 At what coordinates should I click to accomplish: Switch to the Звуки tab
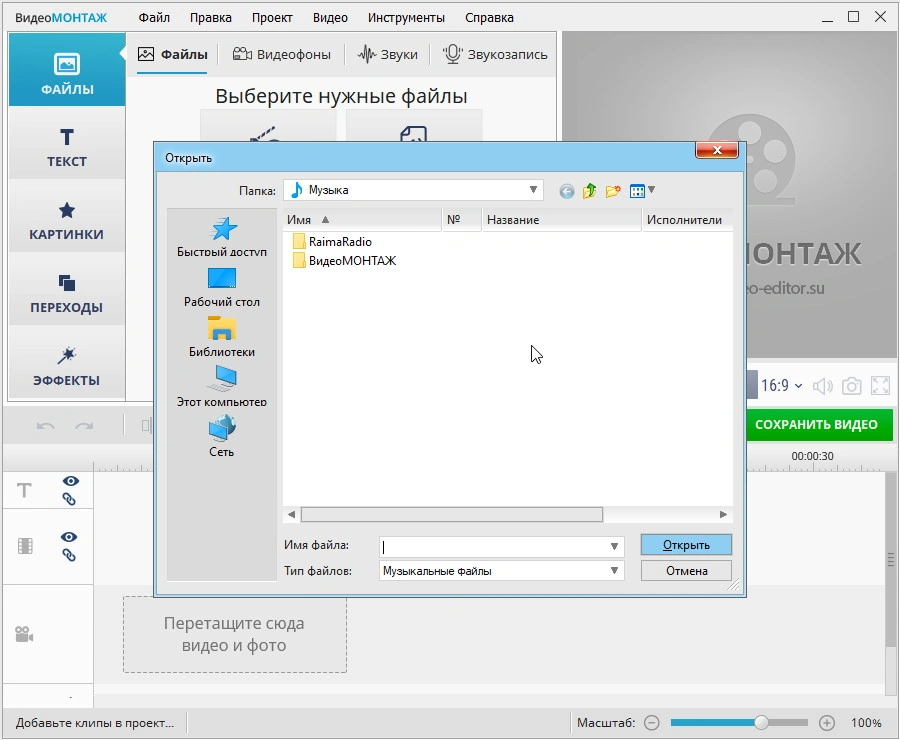click(x=387, y=55)
